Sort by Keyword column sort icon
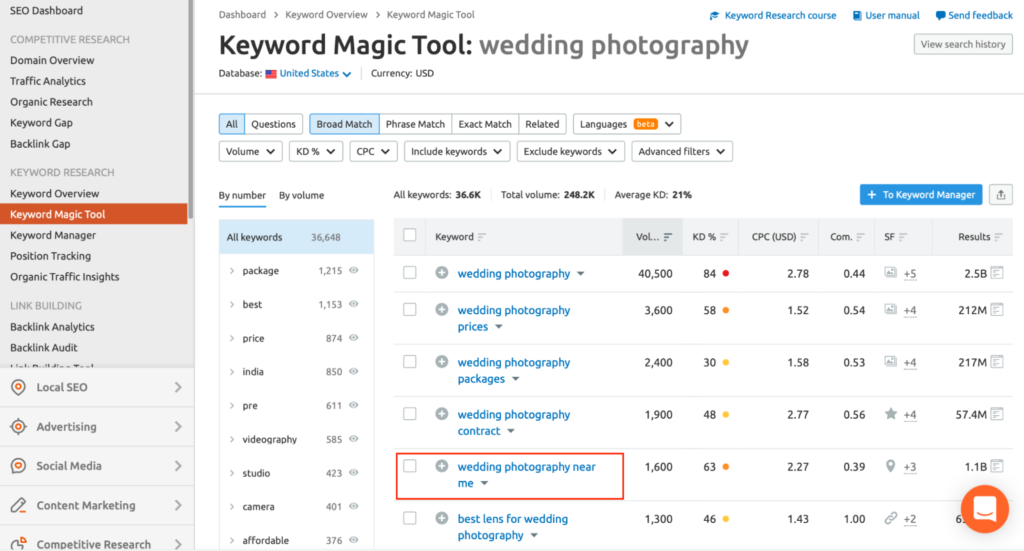Screen dimensions: 1024x551 [x=482, y=237]
